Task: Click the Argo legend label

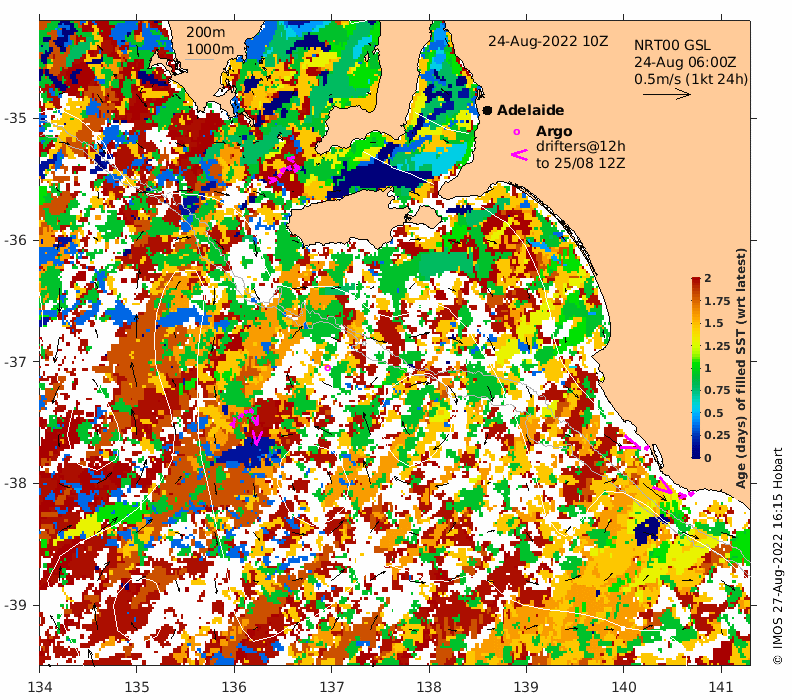Action: [554, 131]
